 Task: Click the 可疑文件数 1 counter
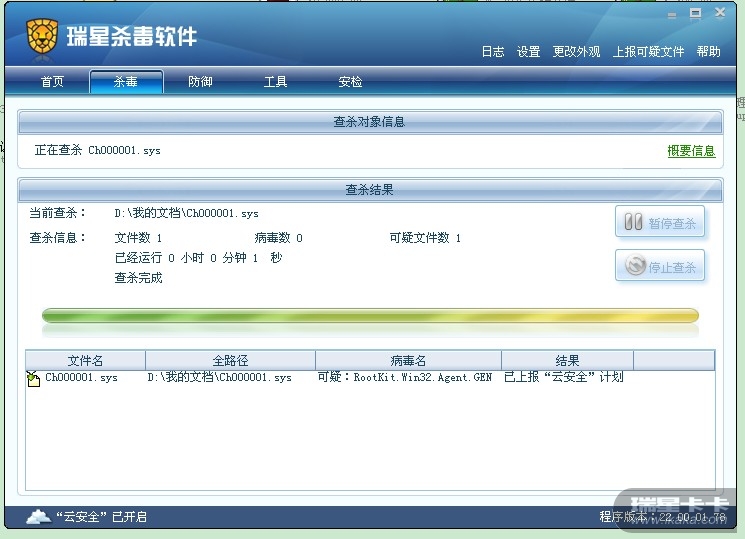click(x=425, y=238)
